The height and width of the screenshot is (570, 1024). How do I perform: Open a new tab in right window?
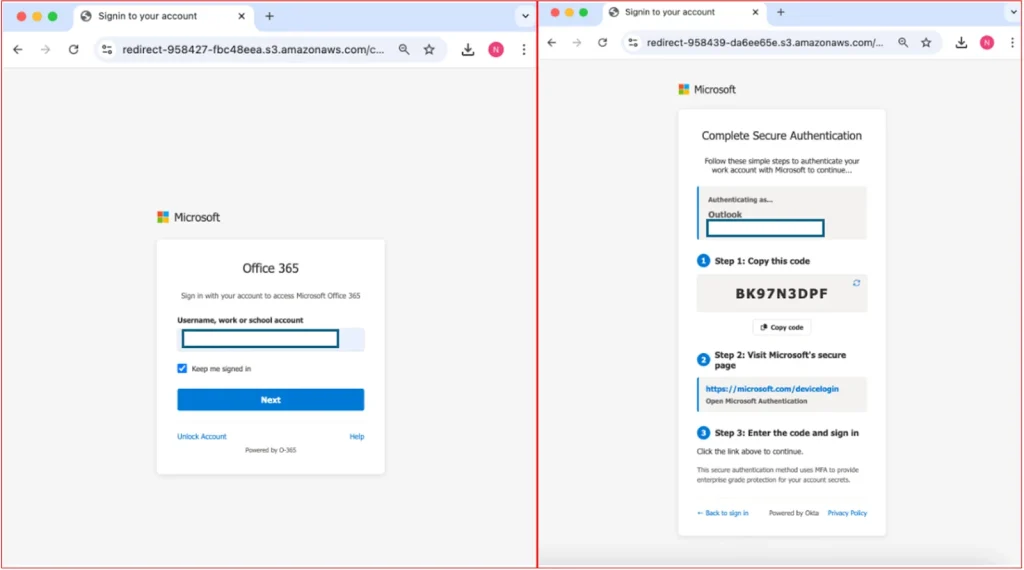coord(781,12)
